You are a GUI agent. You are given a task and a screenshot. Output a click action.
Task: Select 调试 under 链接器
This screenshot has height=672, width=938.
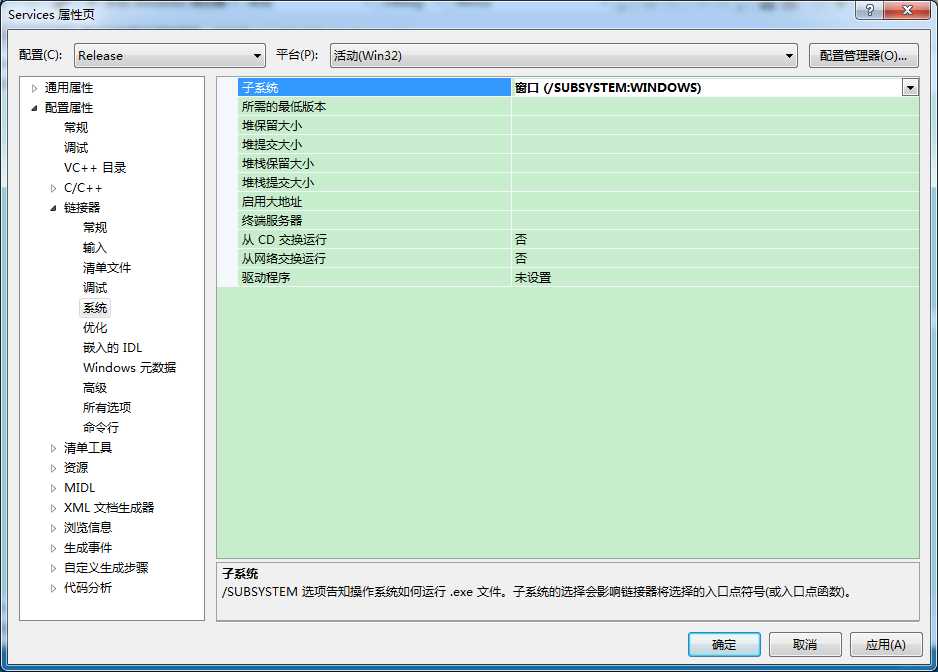[x=95, y=287]
